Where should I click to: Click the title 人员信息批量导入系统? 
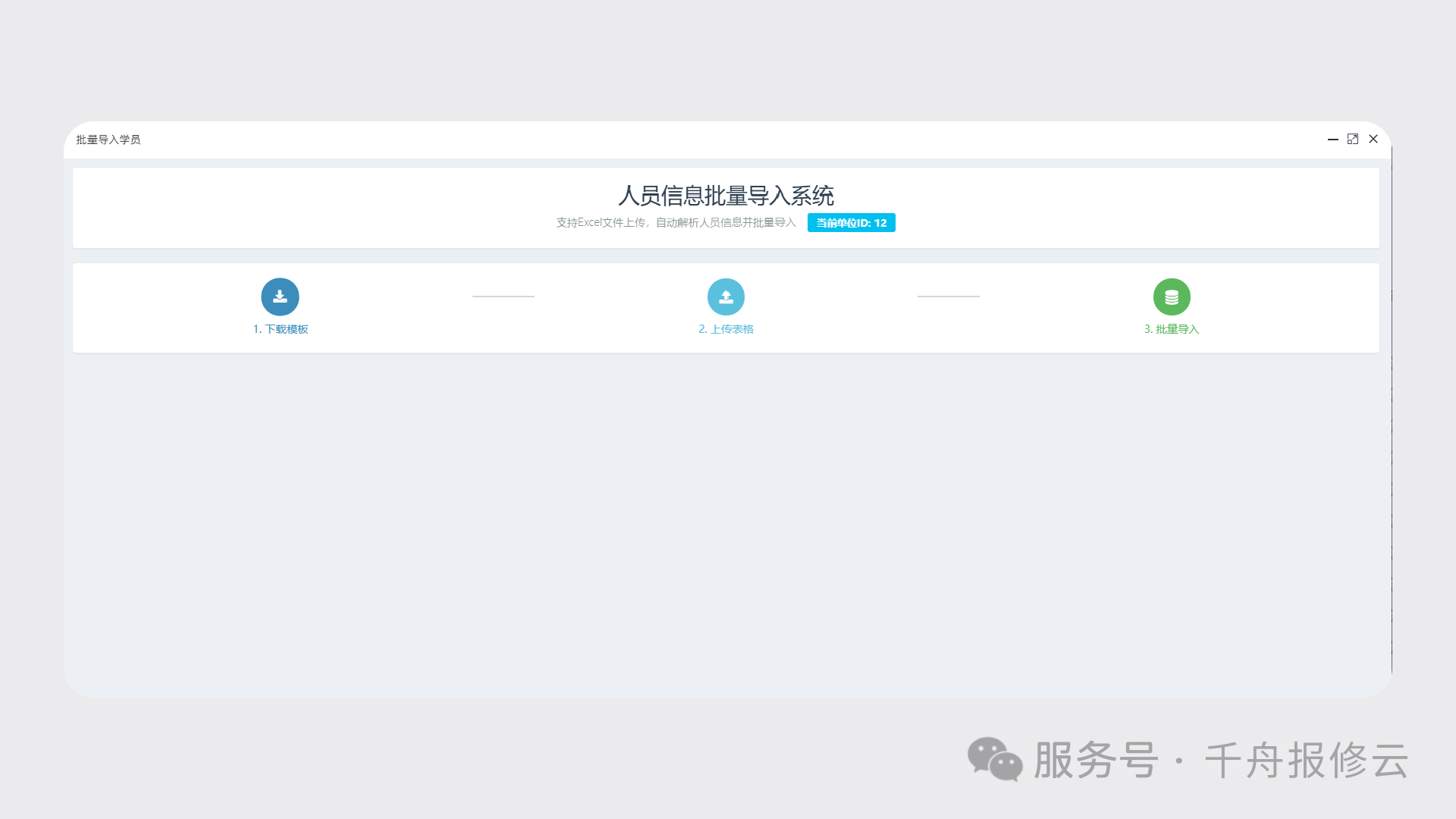point(726,196)
